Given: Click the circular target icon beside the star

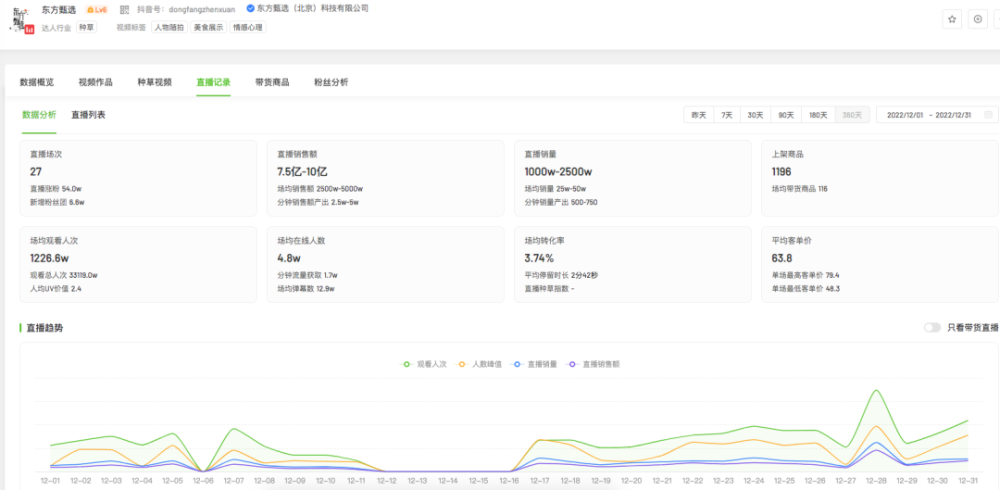Looking at the screenshot, I should click(x=978, y=19).
